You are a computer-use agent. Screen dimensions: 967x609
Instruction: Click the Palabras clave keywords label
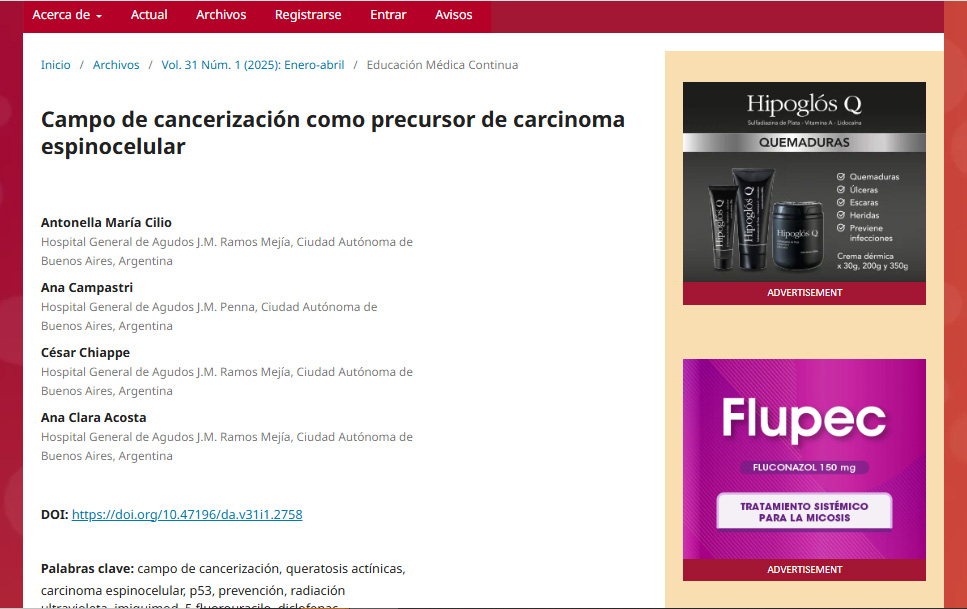[87, 568]
